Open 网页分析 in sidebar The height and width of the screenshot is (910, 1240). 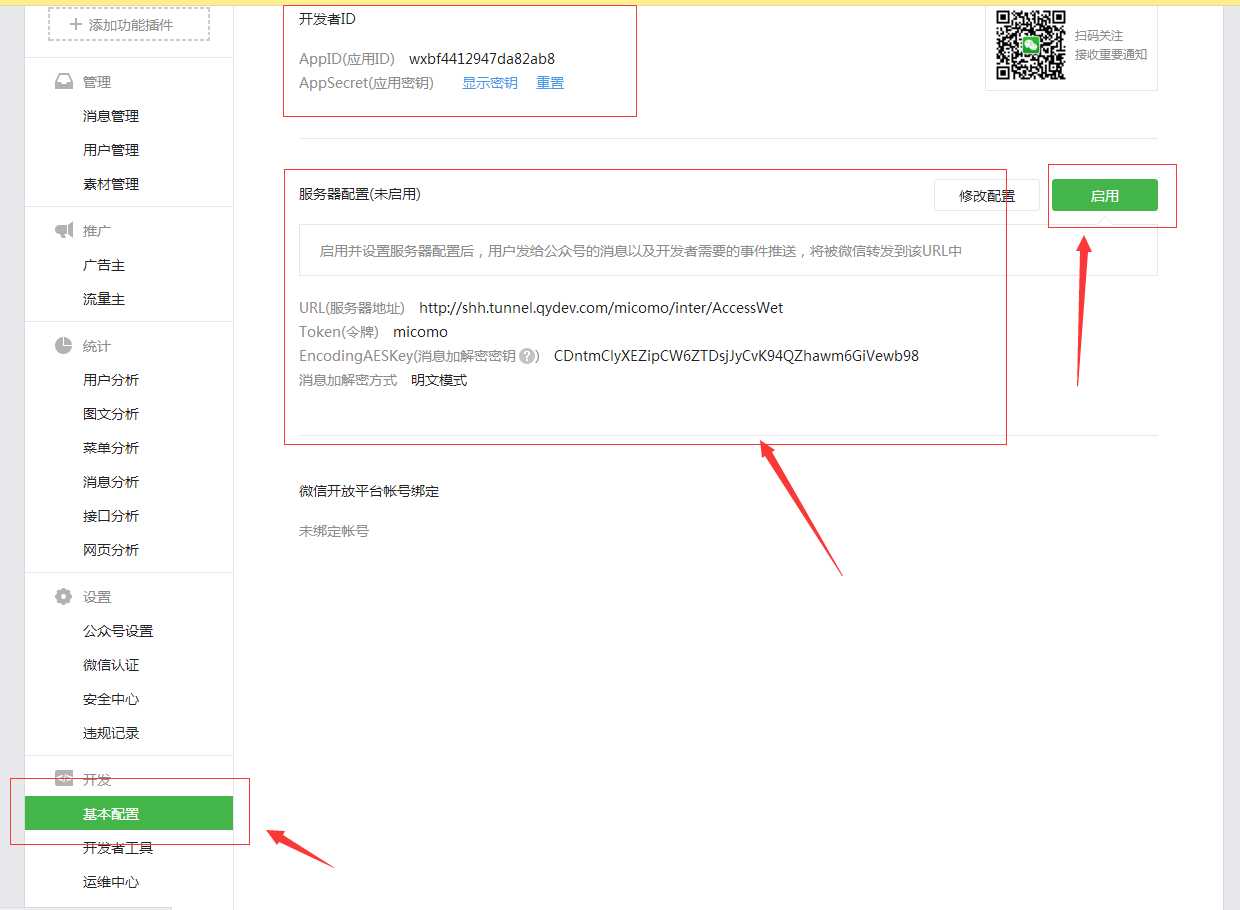click(x=111, y=550)
